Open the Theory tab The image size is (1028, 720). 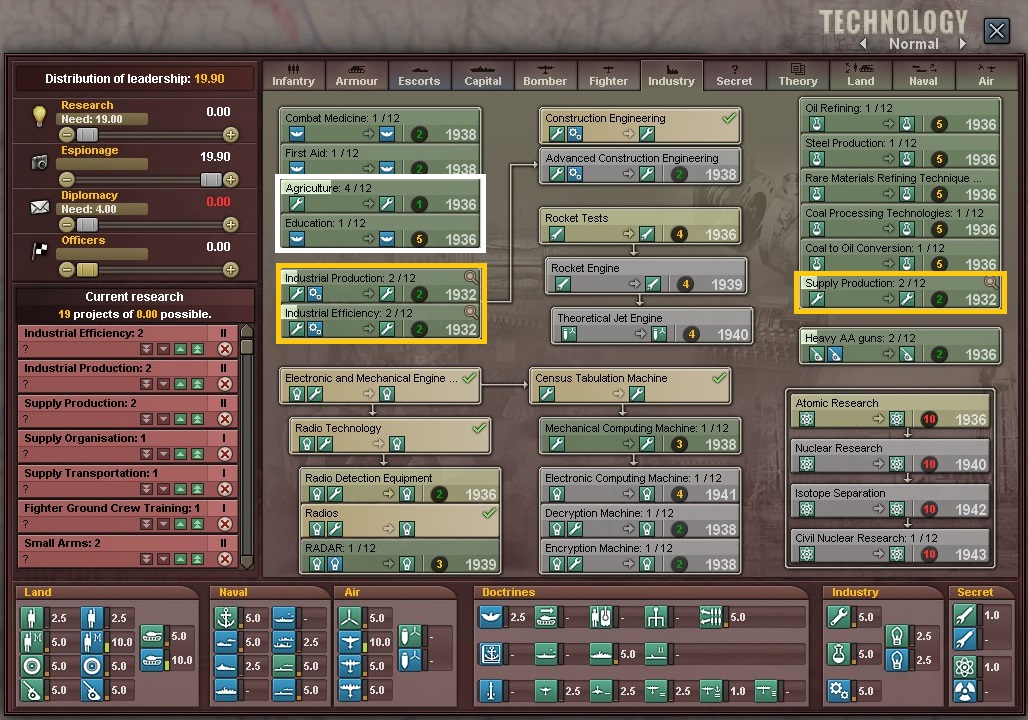[798, 75]
